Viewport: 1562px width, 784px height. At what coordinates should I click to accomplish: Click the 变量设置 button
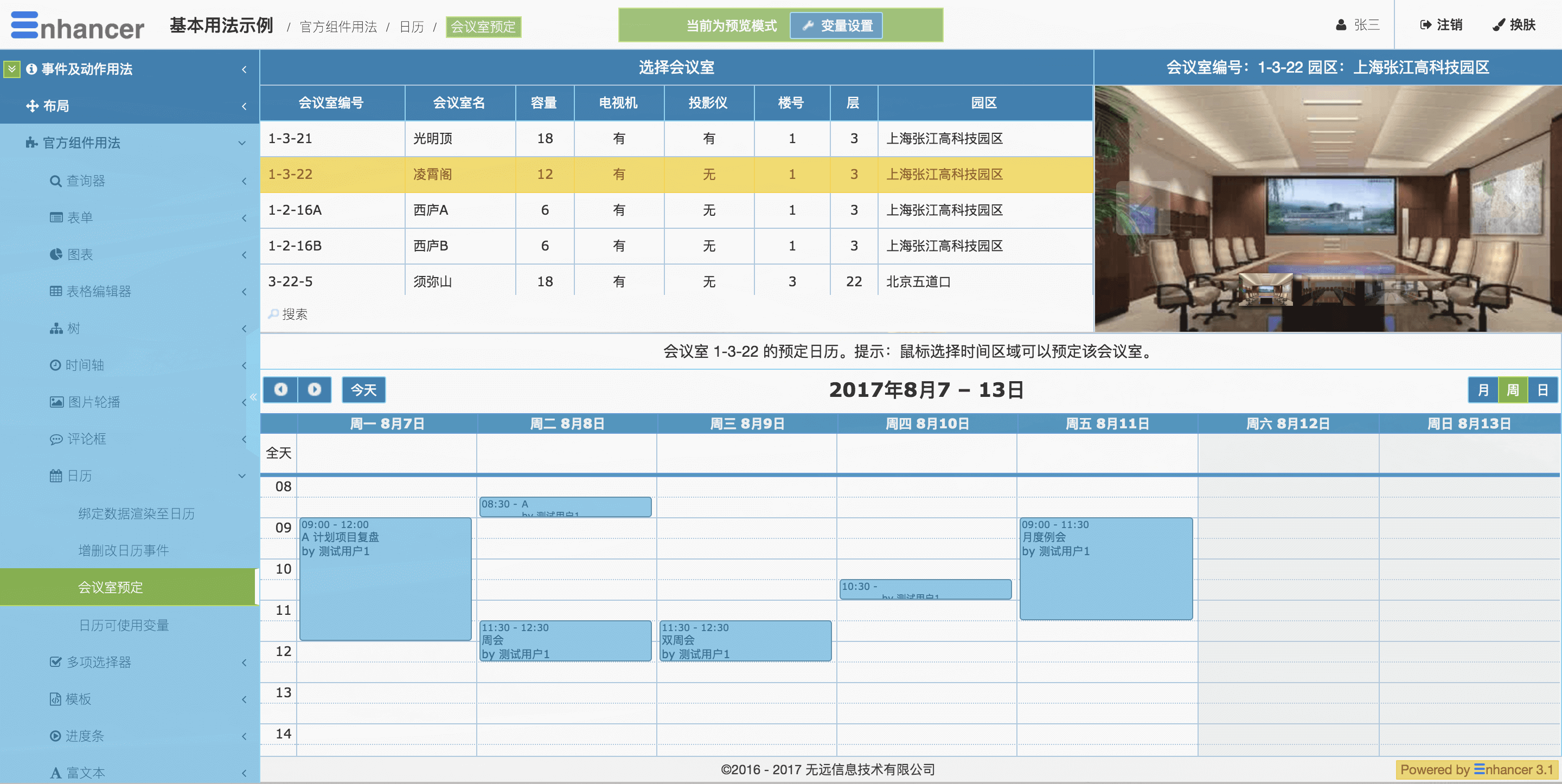pyautogui.click(x=836, y=26)
